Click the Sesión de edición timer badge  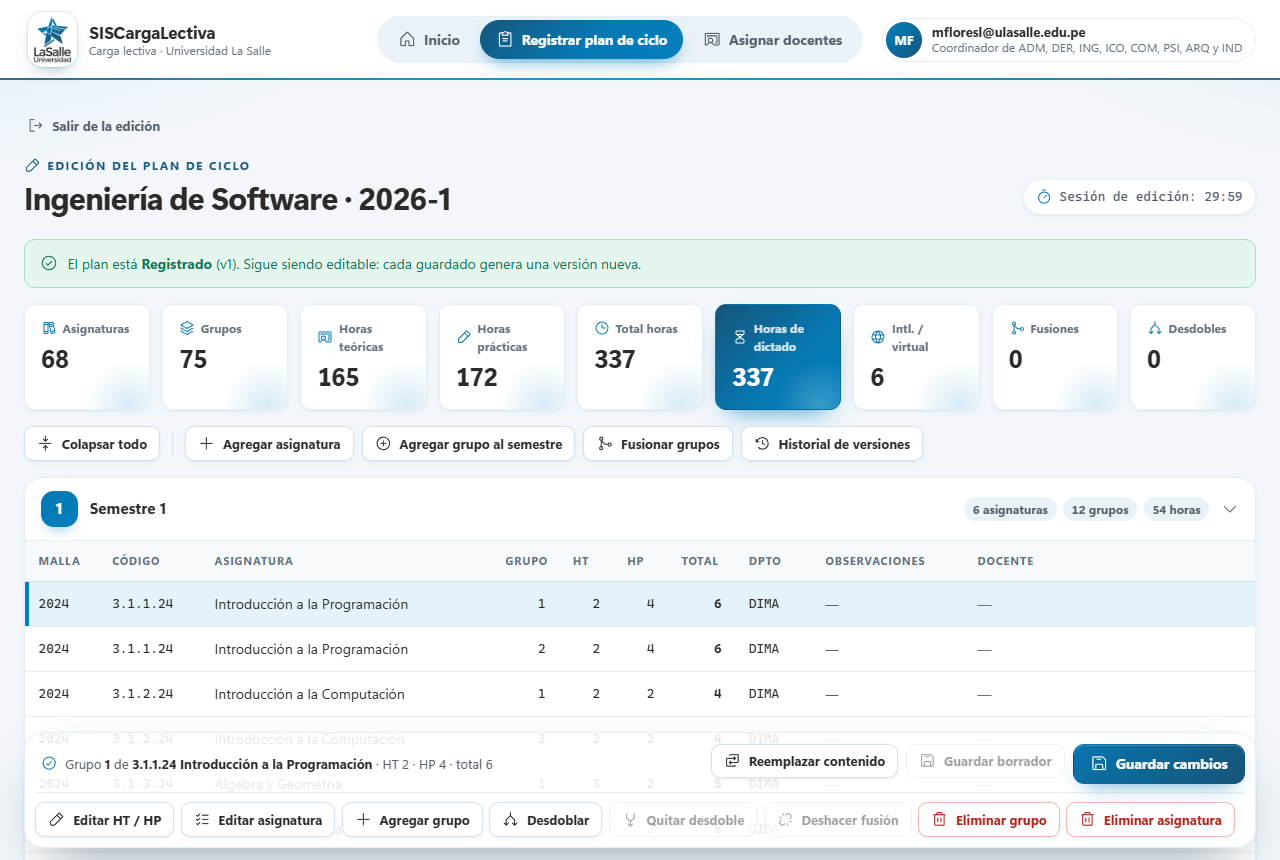[1140, 197]
